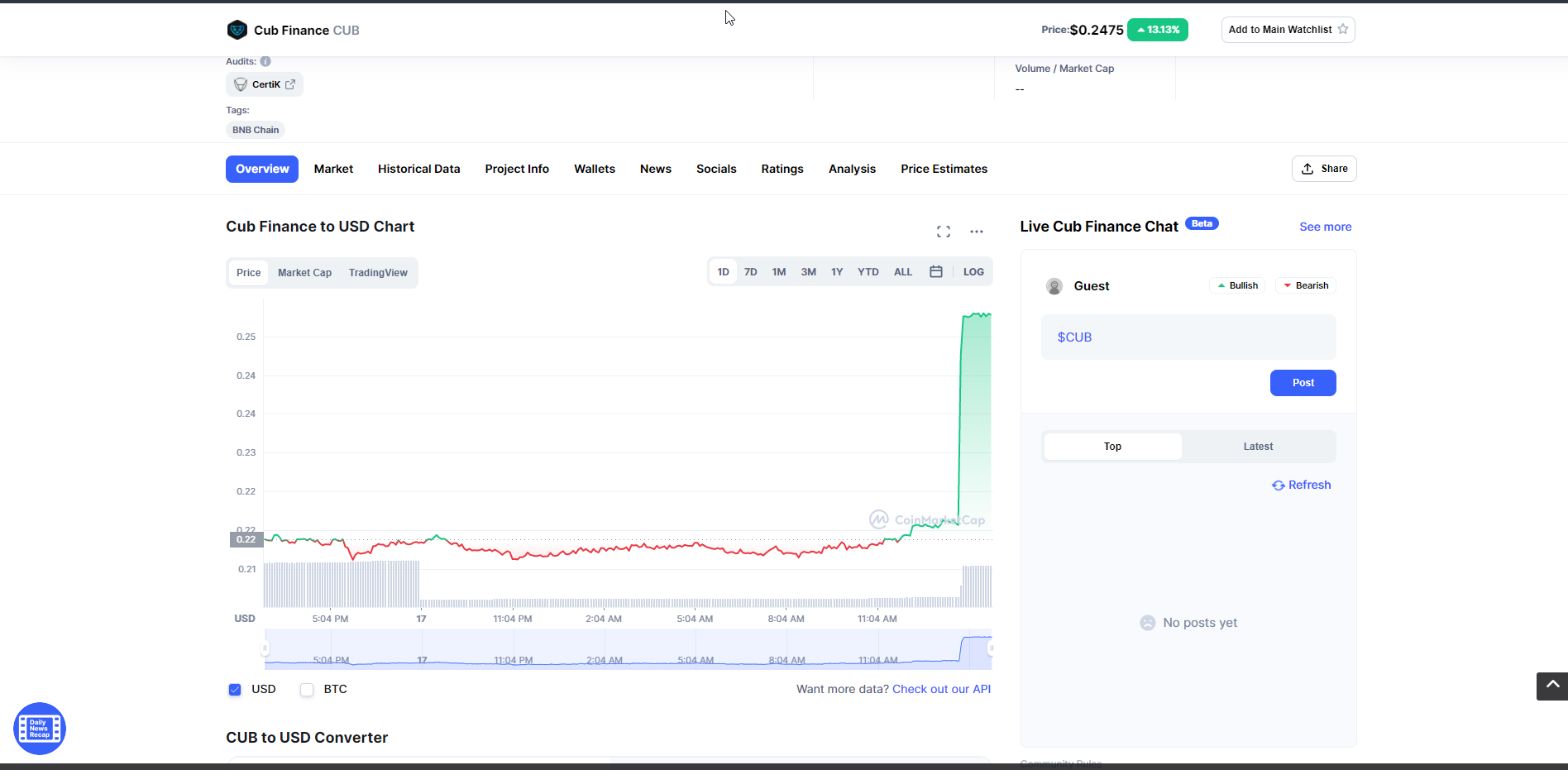Open the Daily News Recap widget
Image resolution: width=1568 pixels, height=770 pixels.
pyautogui.click(x=40, y=729)
